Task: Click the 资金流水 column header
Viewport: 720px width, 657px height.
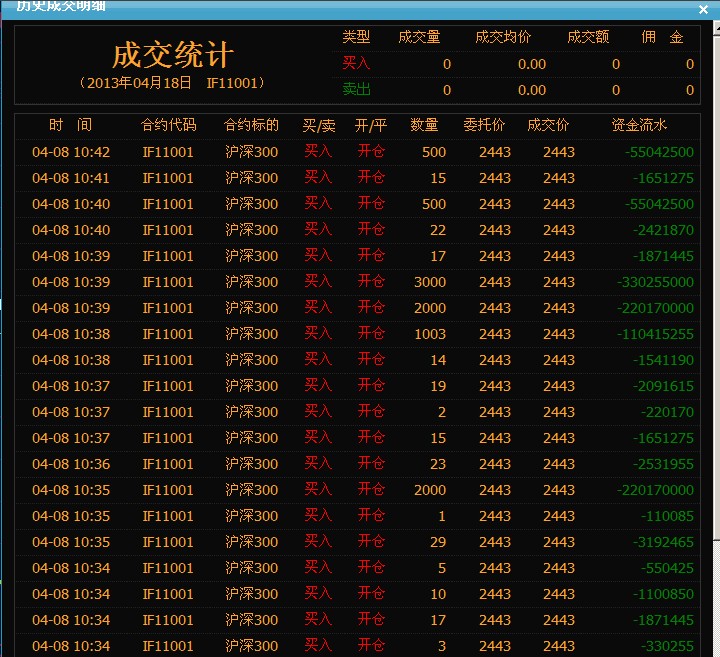Action: [x=639, y=126]
